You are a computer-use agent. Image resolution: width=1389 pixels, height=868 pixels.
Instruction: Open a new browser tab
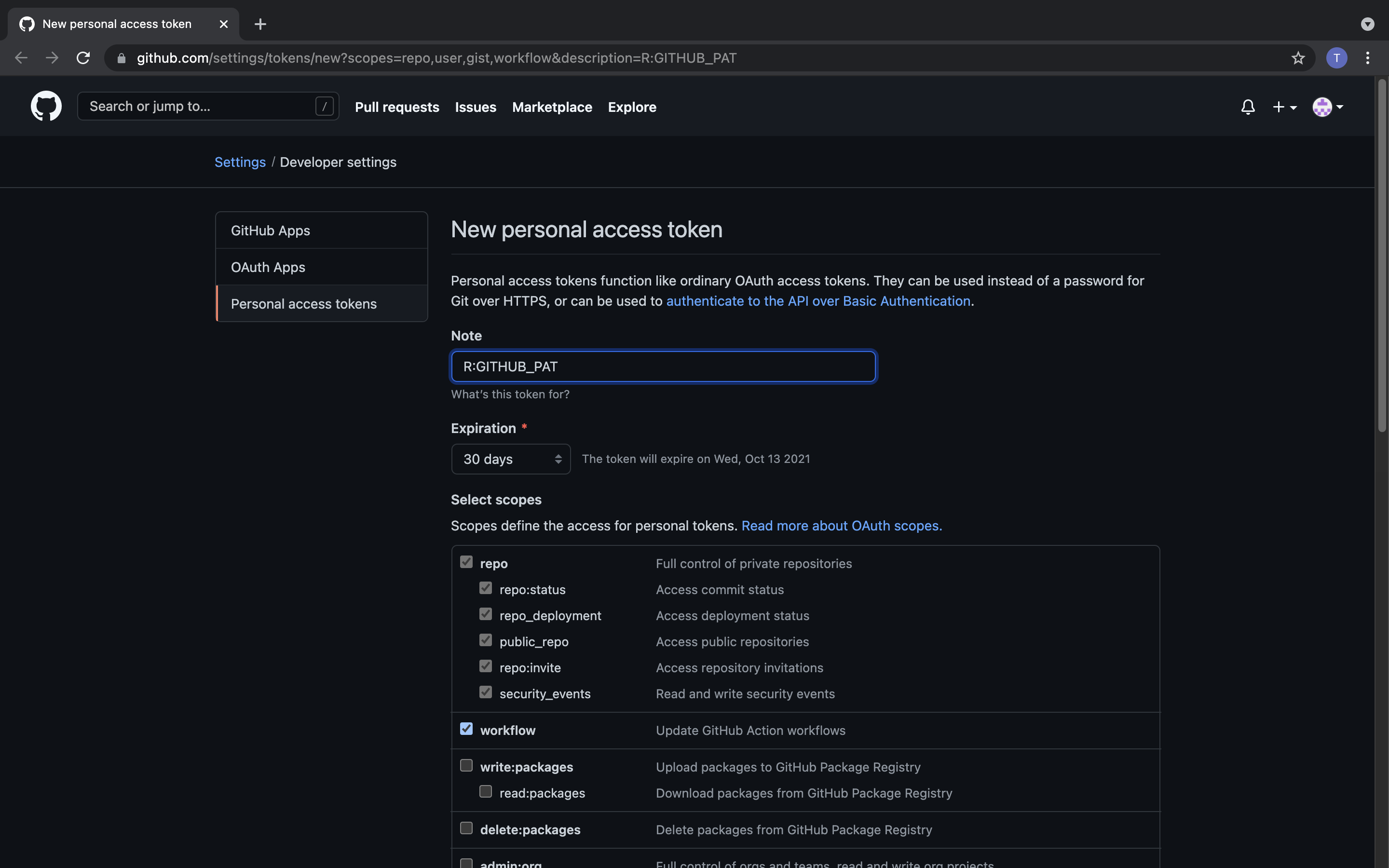tap(260, 24)
